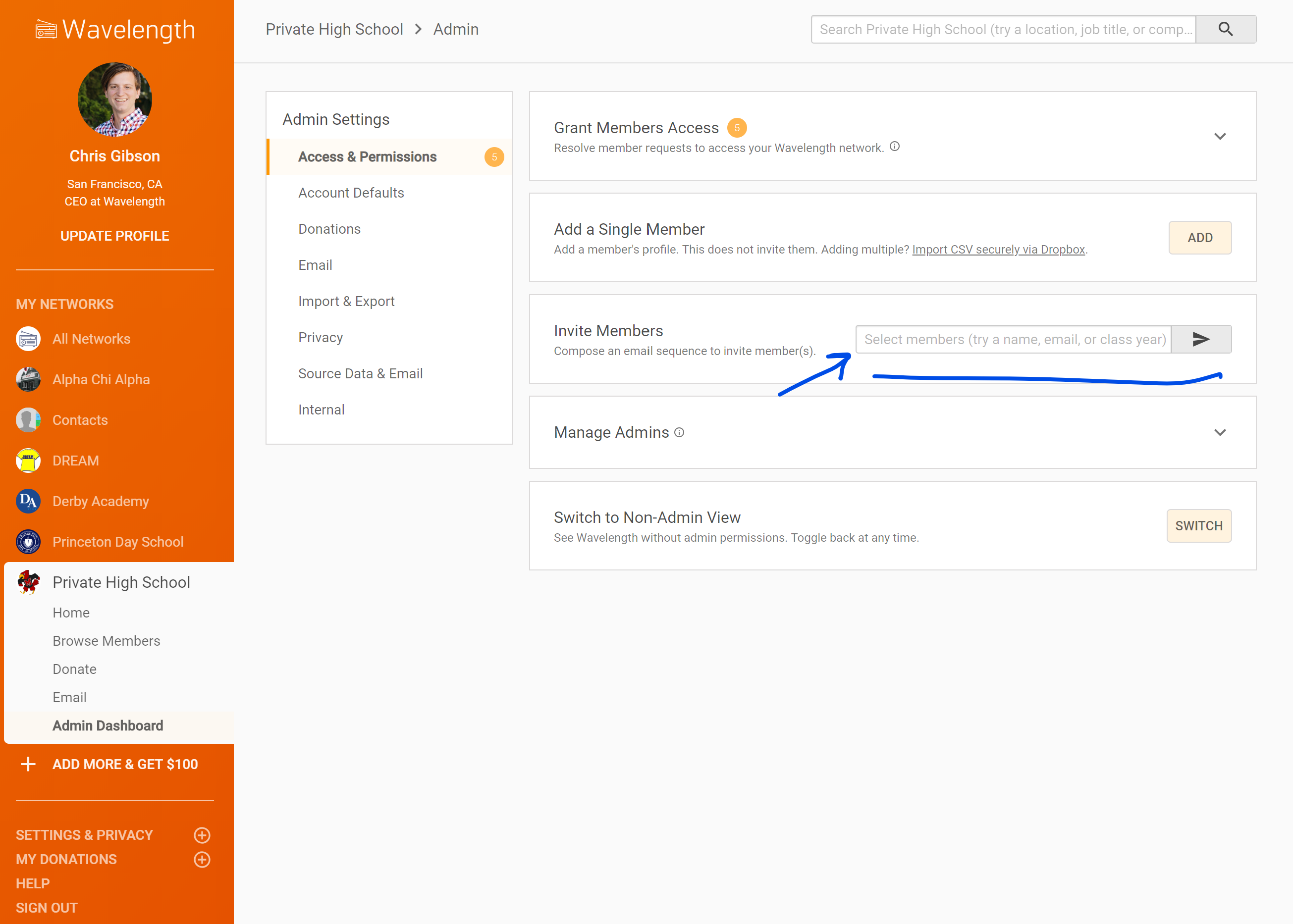Expand the Grant Members Access section

1220,137
